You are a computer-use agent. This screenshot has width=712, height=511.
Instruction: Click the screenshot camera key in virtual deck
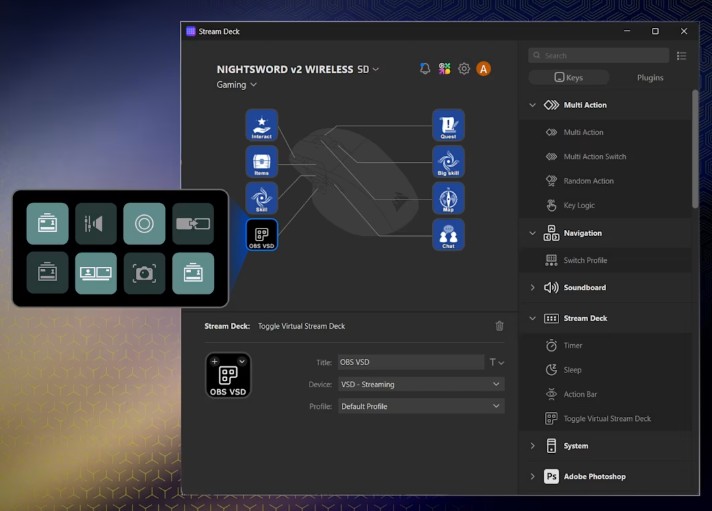(x=144, y=273)
